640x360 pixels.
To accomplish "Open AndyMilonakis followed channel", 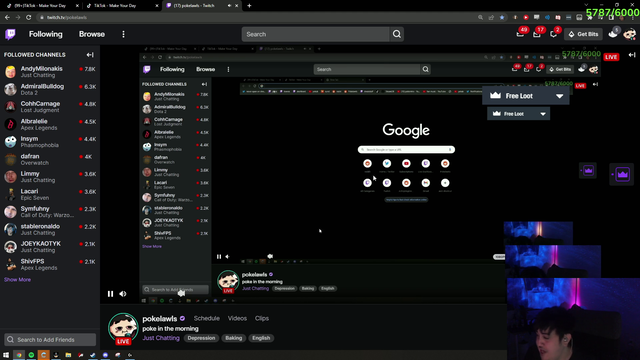I will (50, 72).
